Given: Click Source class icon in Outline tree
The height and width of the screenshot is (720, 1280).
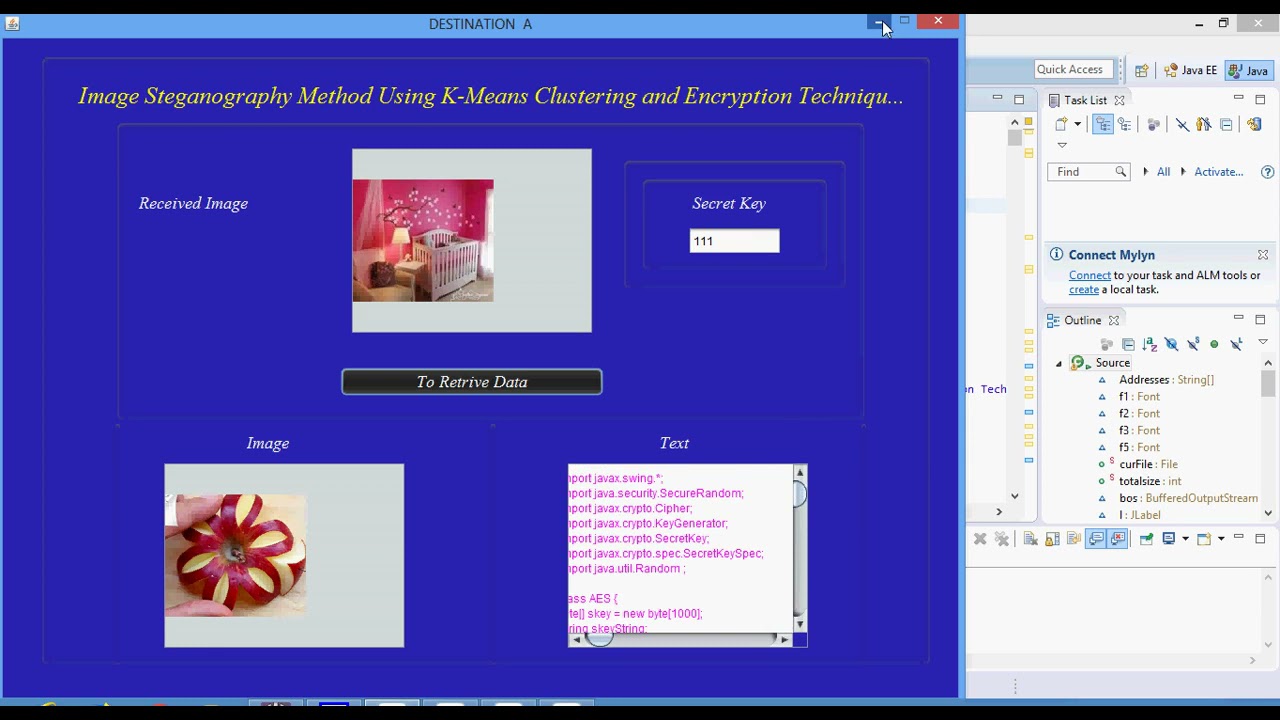Looking at the screenshot, I should coord(1078,363).
